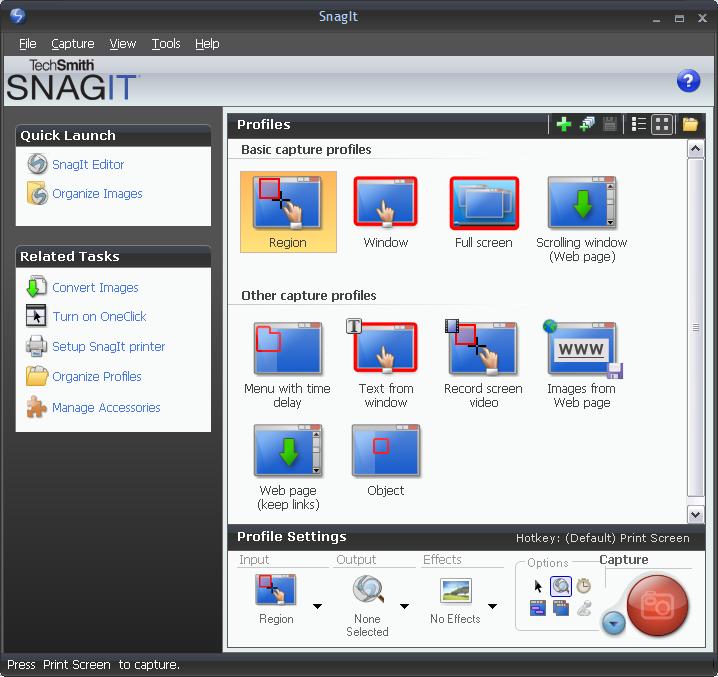Click the Output None Selected magnifier icon
This screenshot has height=677, width=718.
368,589
